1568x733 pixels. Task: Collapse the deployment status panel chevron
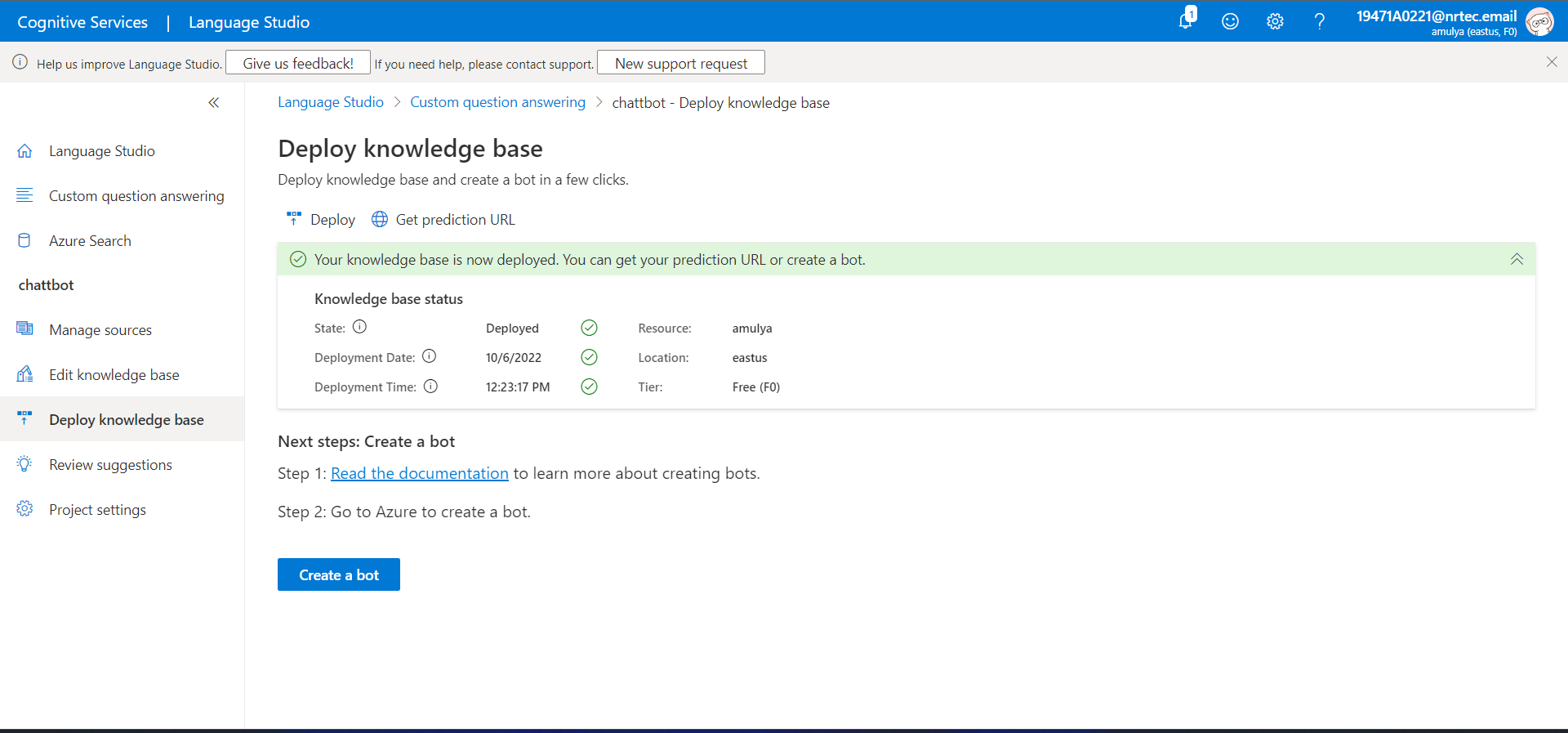tap(1517, 259)
